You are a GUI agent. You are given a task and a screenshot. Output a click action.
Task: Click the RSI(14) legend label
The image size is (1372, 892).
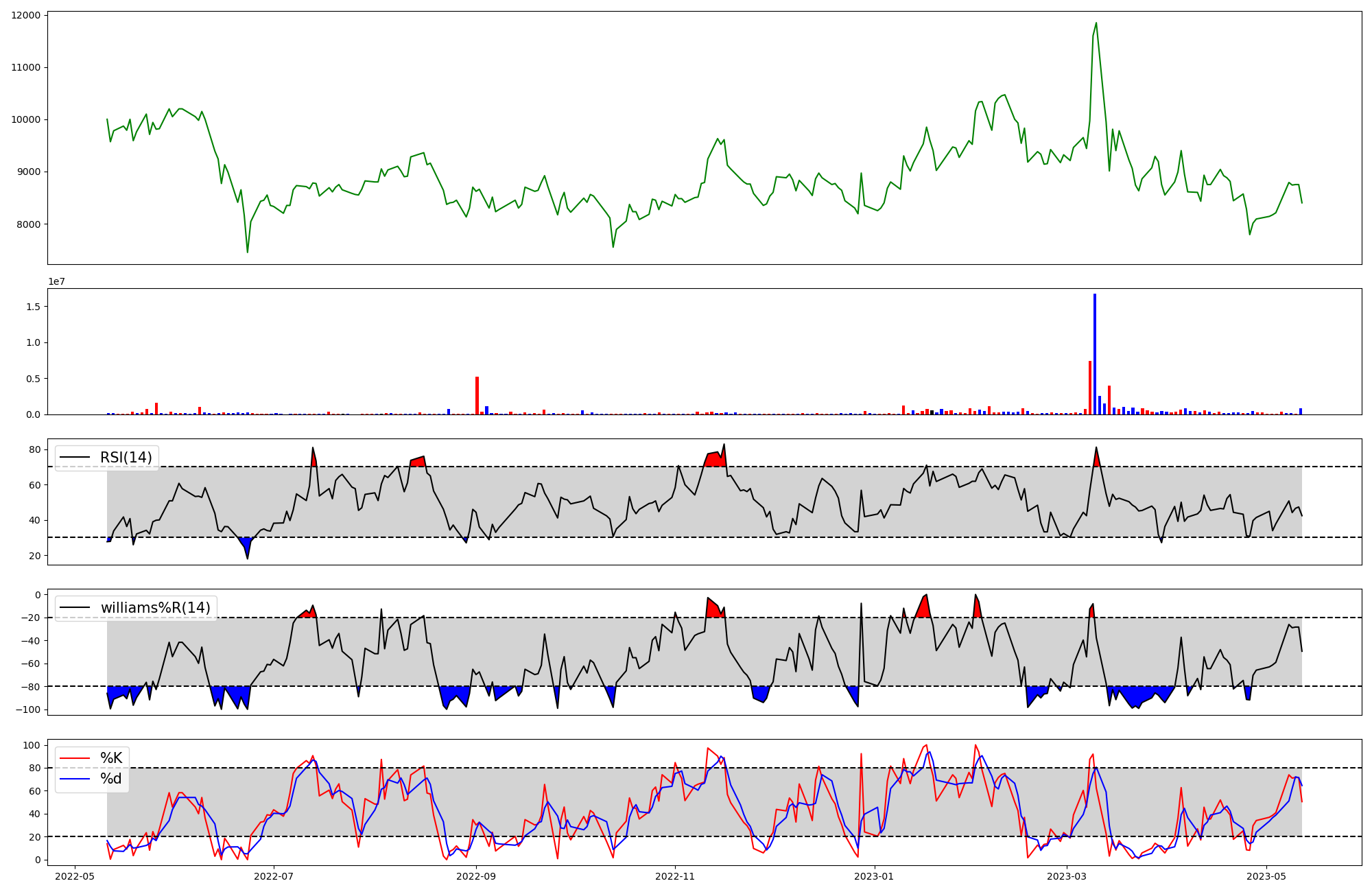point(126,458)
